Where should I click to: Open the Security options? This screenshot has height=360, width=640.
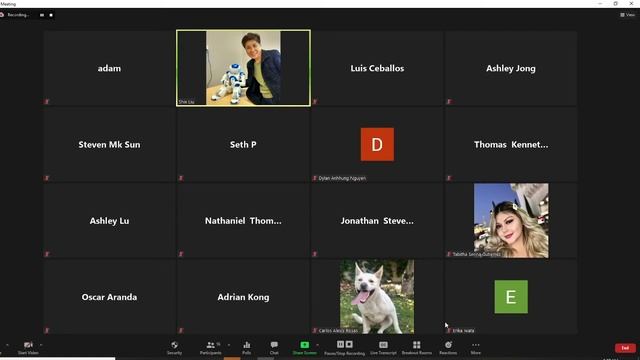[174, 348]
